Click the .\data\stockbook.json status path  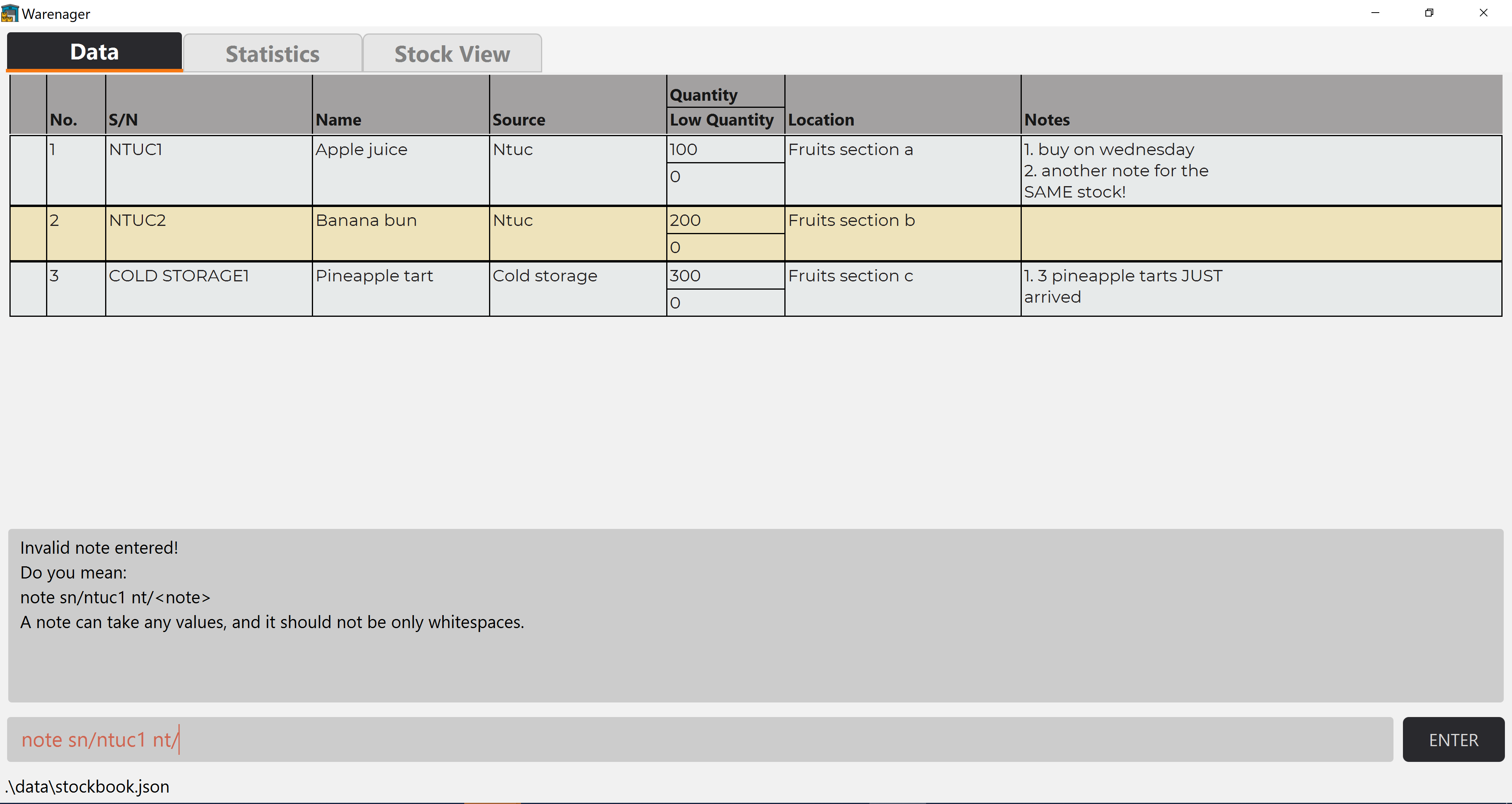pos(87,786)
